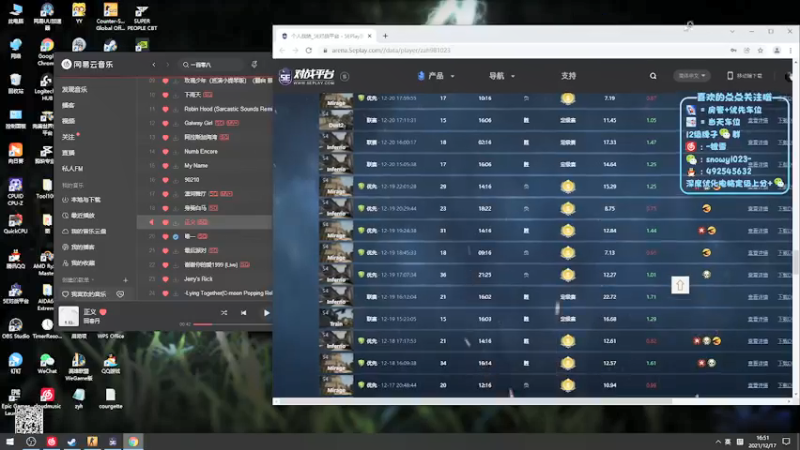Screen dimensions: 800x450
Task: Click album thumbnail of now-playing song
Action: point(69,316)
